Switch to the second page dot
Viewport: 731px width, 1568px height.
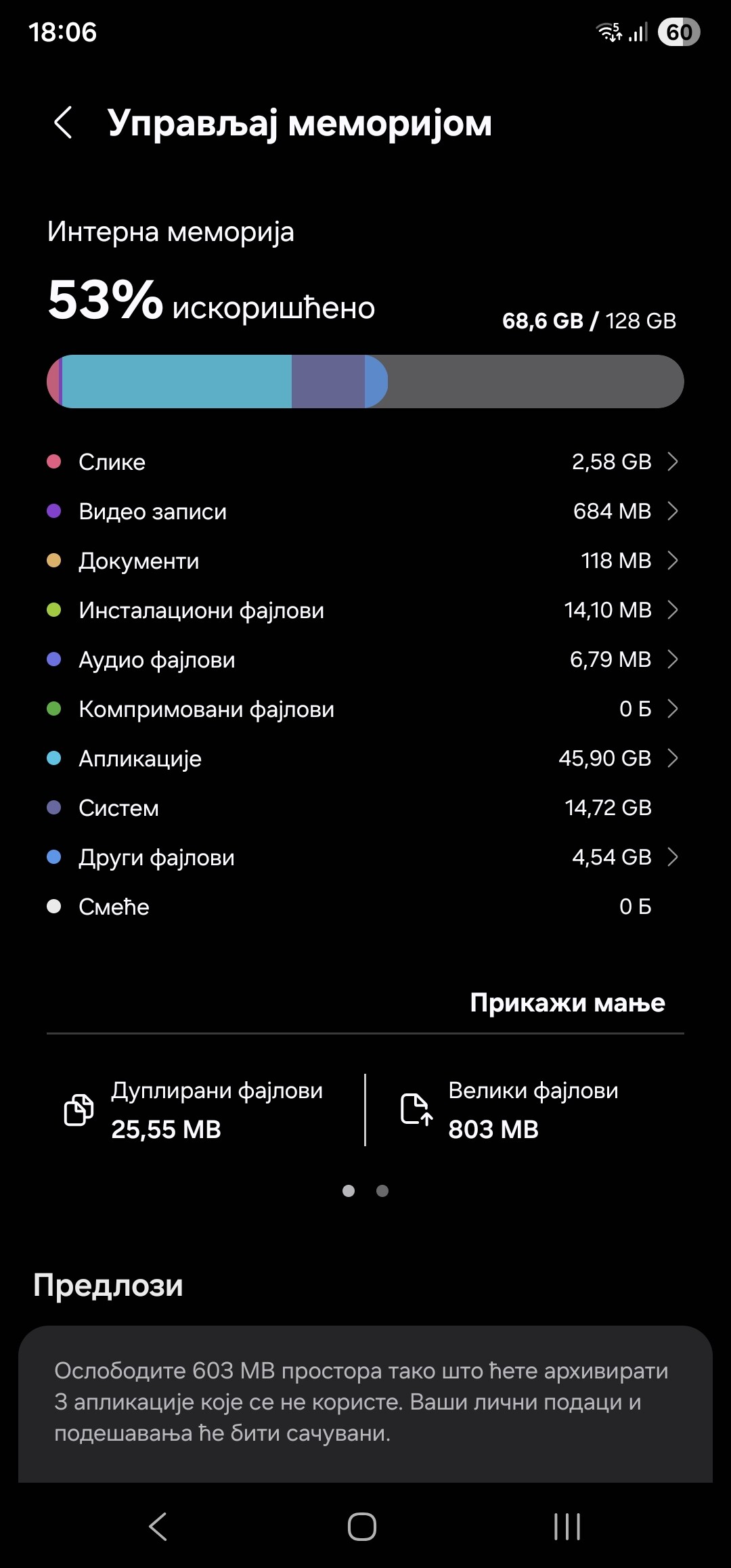(x=382, y=1191)
